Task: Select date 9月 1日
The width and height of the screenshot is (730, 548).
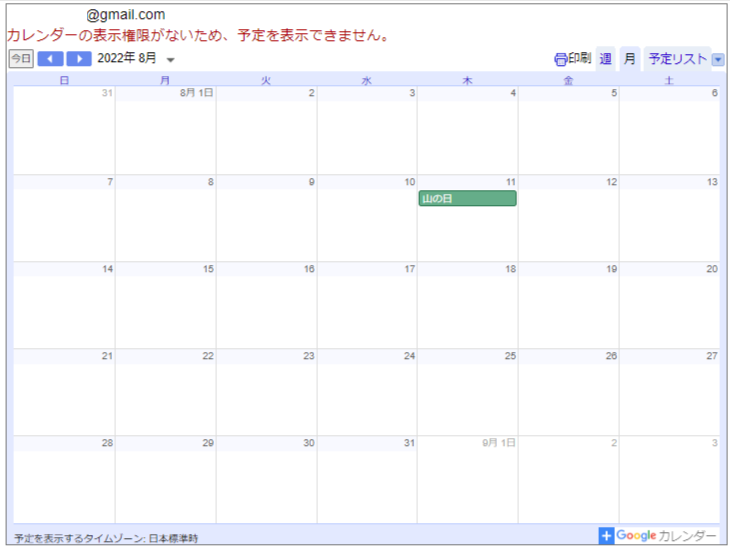Action: (499, 443)
